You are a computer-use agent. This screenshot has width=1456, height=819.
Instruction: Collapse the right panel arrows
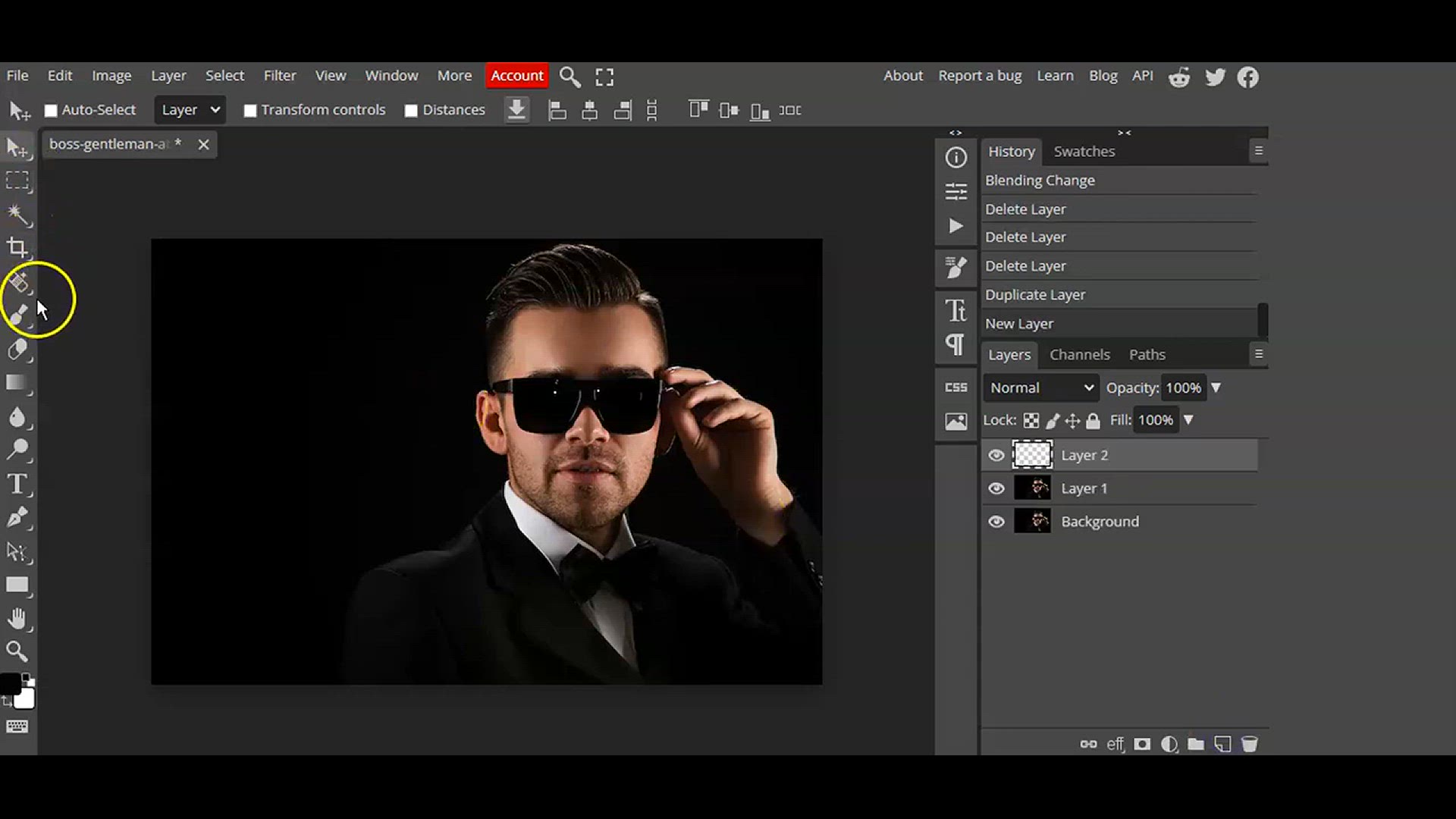coord(1125,133)
